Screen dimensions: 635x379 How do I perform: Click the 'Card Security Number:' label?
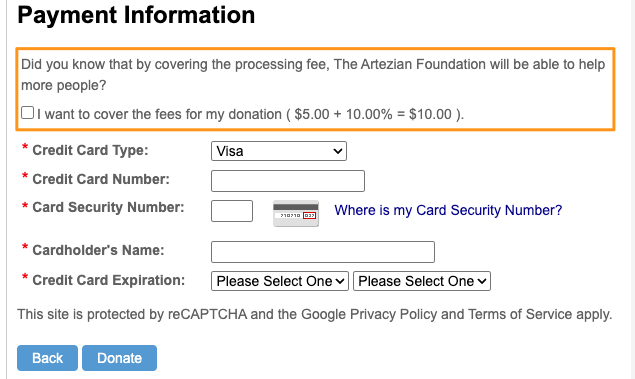coord(108,207)
